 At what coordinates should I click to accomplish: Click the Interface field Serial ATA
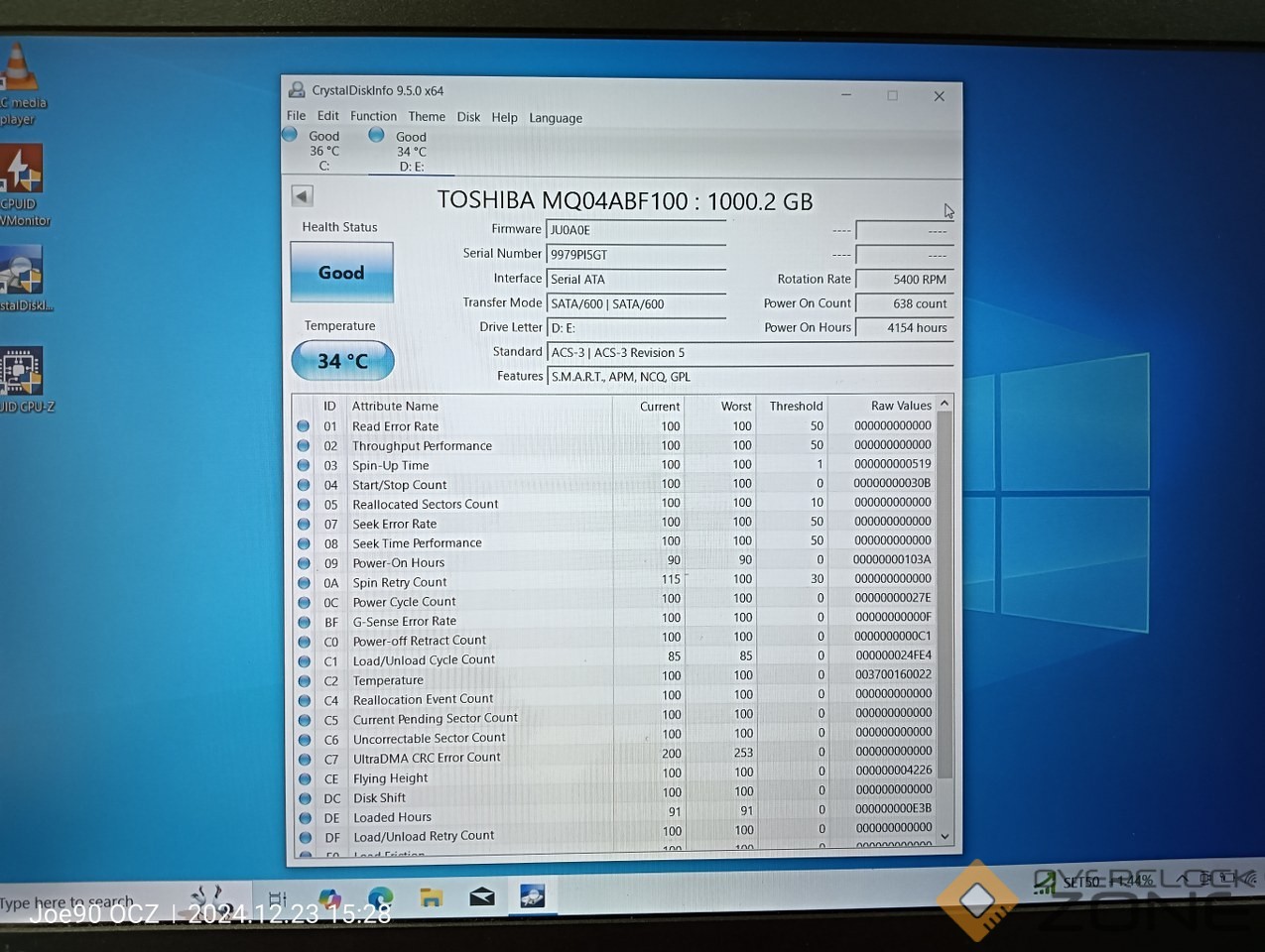coord(636,280)
